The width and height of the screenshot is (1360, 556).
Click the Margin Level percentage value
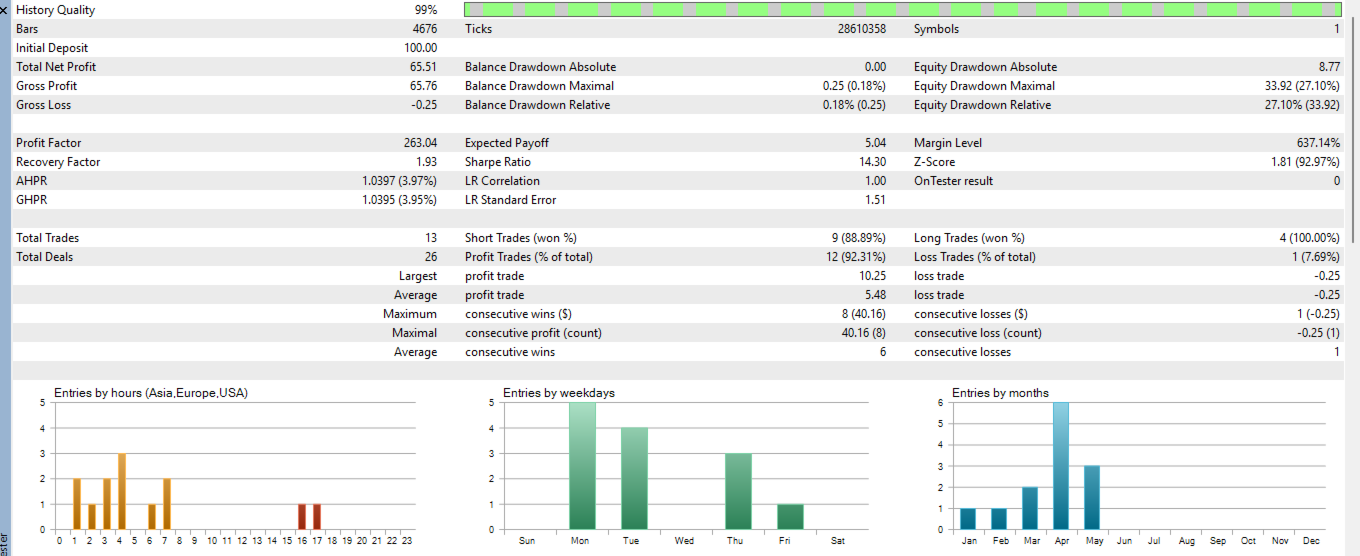click(x=1319, y=143)
